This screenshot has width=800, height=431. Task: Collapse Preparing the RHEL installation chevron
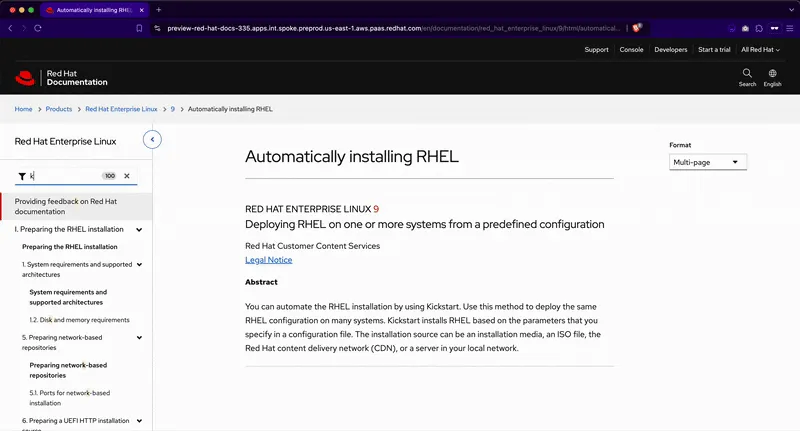click(x=139, y=230)
